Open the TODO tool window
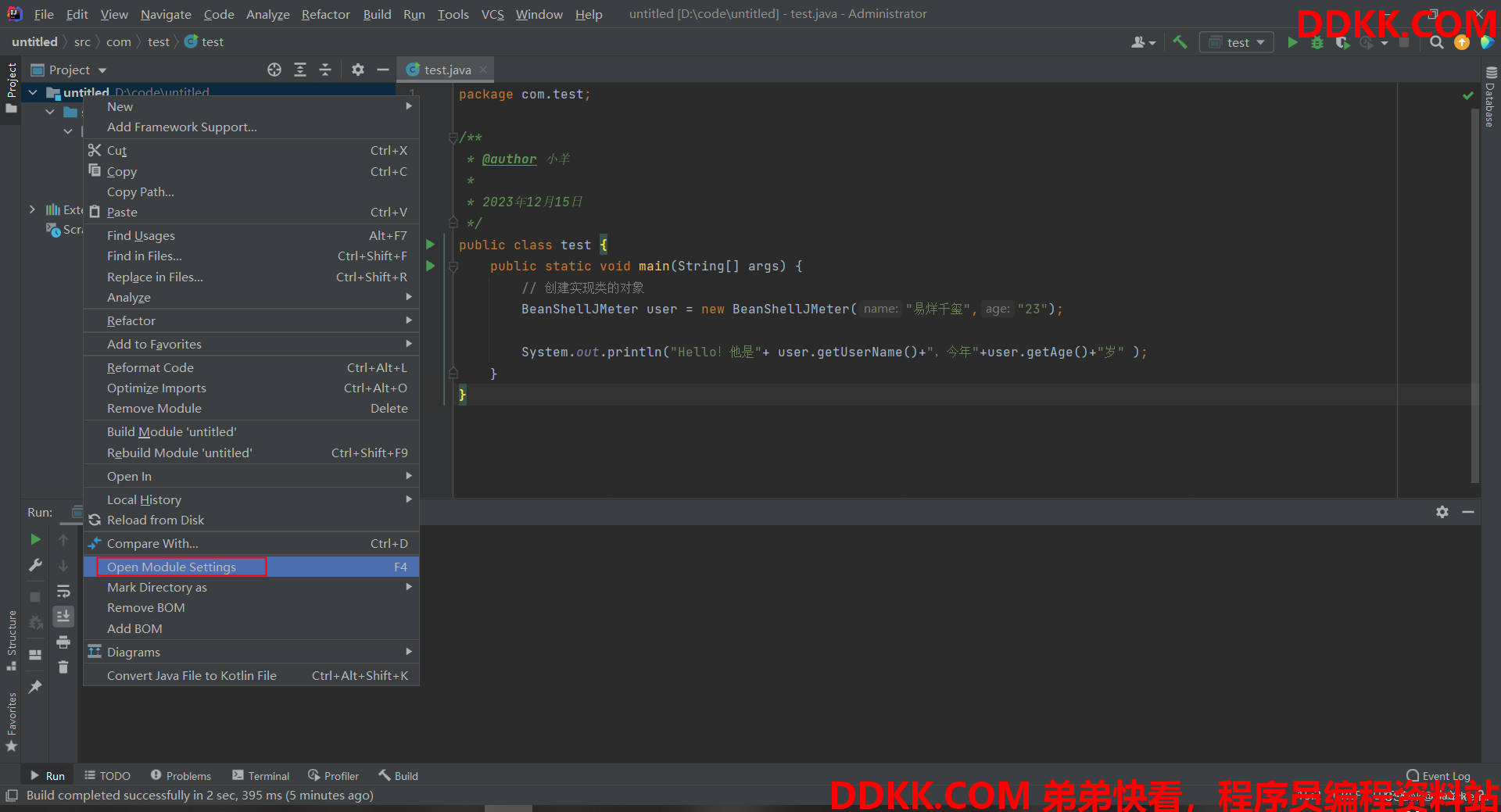This screenshot has width=1501, height=812. click(x=107, y=775)
